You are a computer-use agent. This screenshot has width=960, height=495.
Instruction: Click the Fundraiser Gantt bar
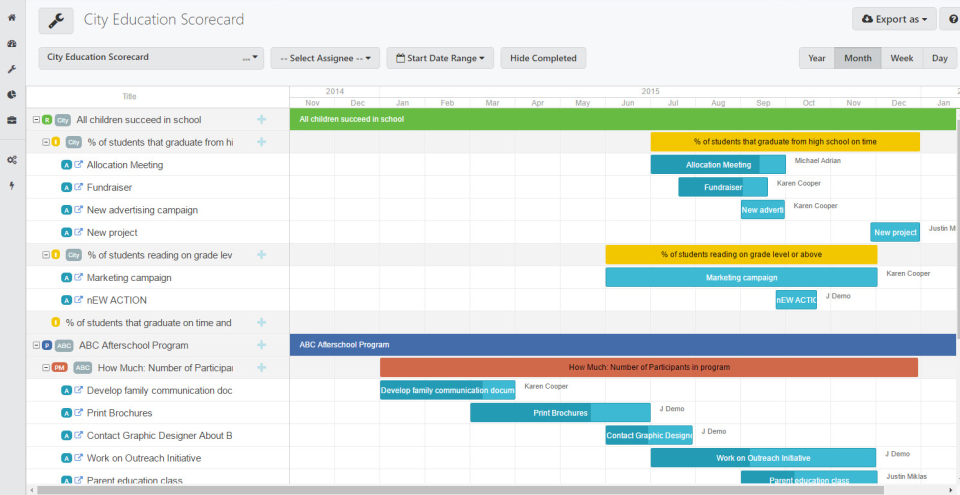pyautogui.click(x=723, y=187)
